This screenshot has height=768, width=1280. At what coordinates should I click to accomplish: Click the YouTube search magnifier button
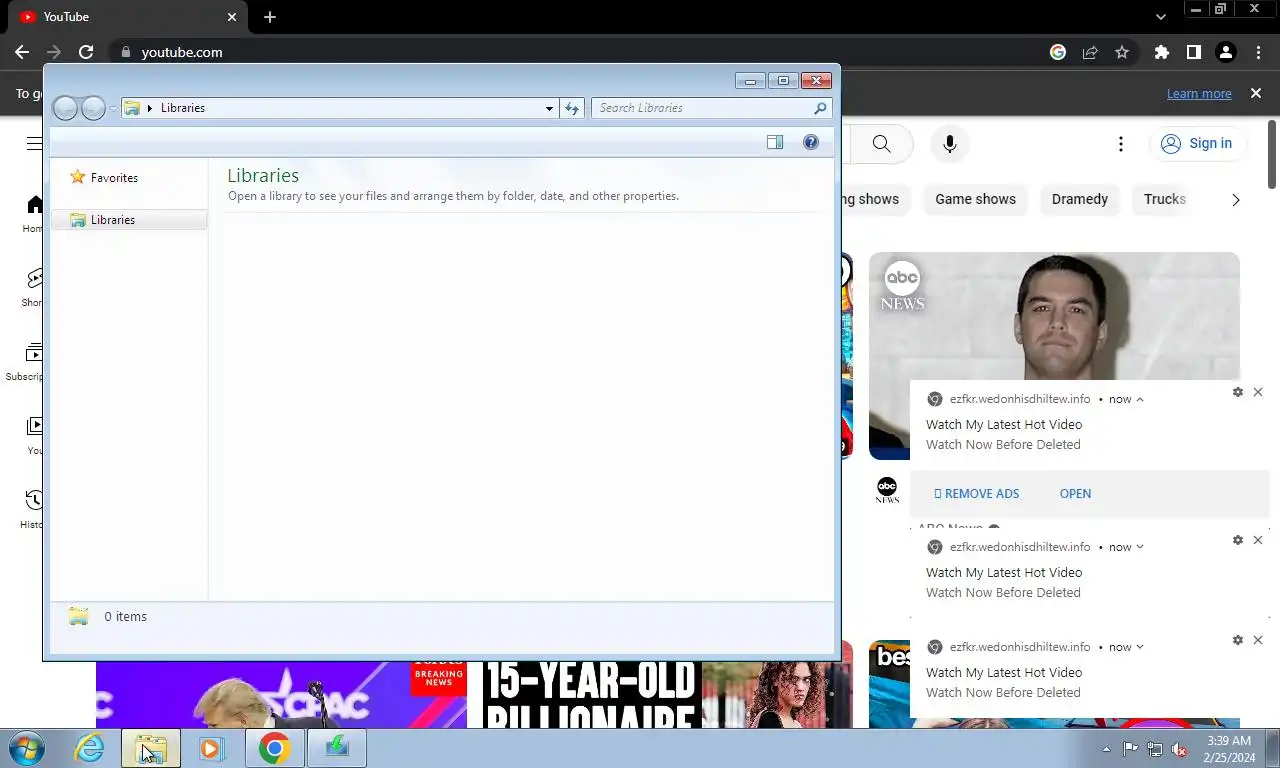point(881,144)
